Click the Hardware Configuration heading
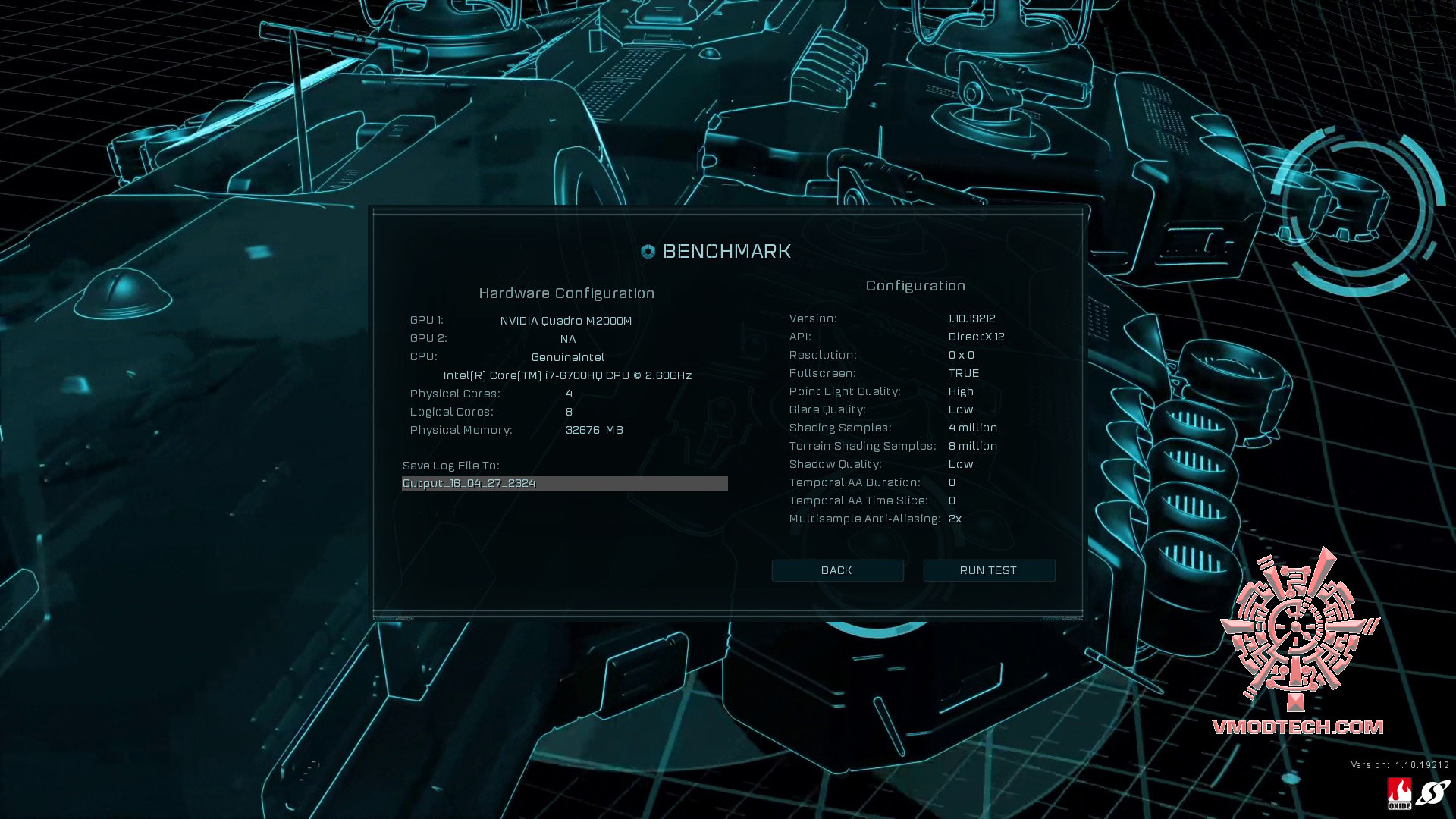 click(x=566, y=293)
